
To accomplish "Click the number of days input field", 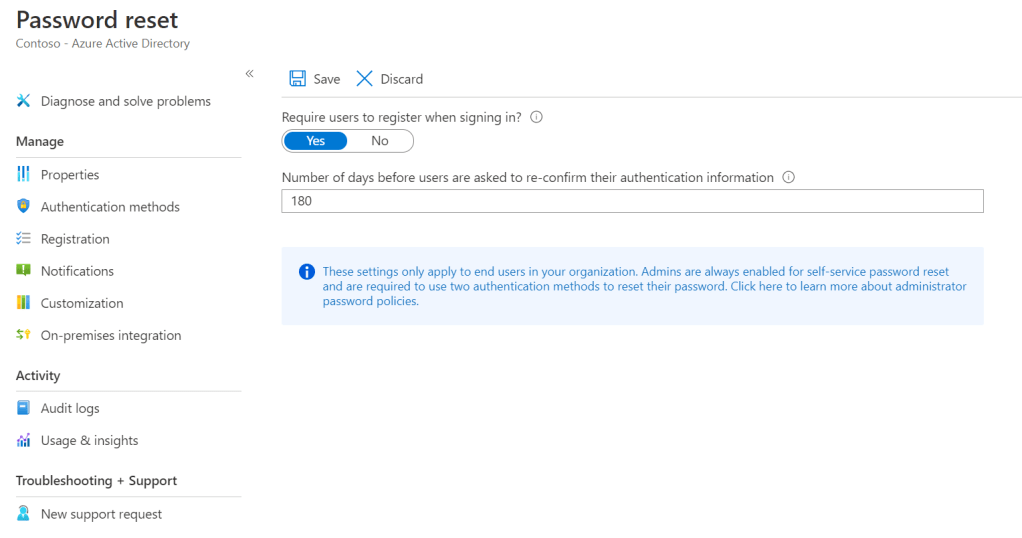I will click(632, 201).
